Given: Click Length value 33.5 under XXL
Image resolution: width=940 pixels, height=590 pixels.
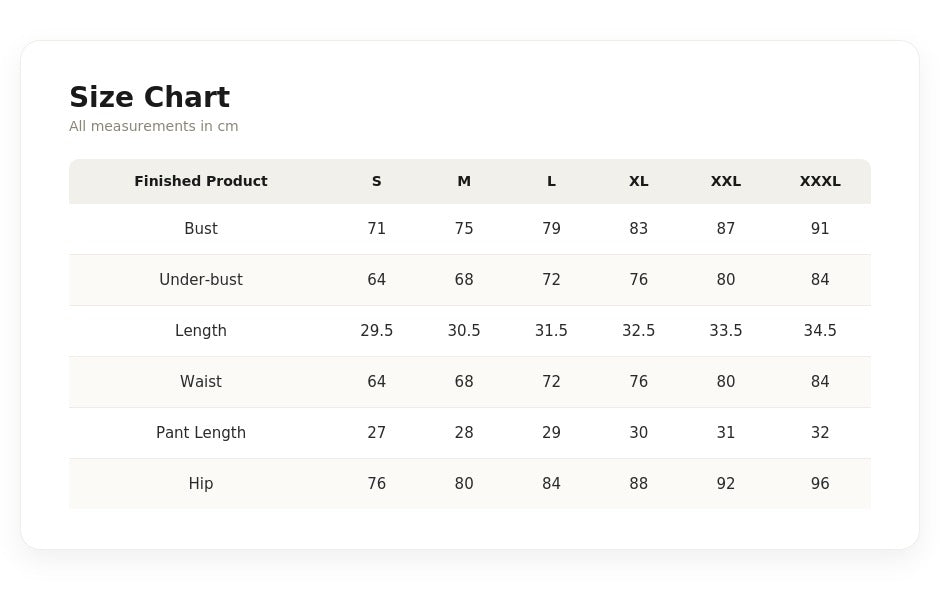Looking at the screenshot, I should (x=726, y=330).
